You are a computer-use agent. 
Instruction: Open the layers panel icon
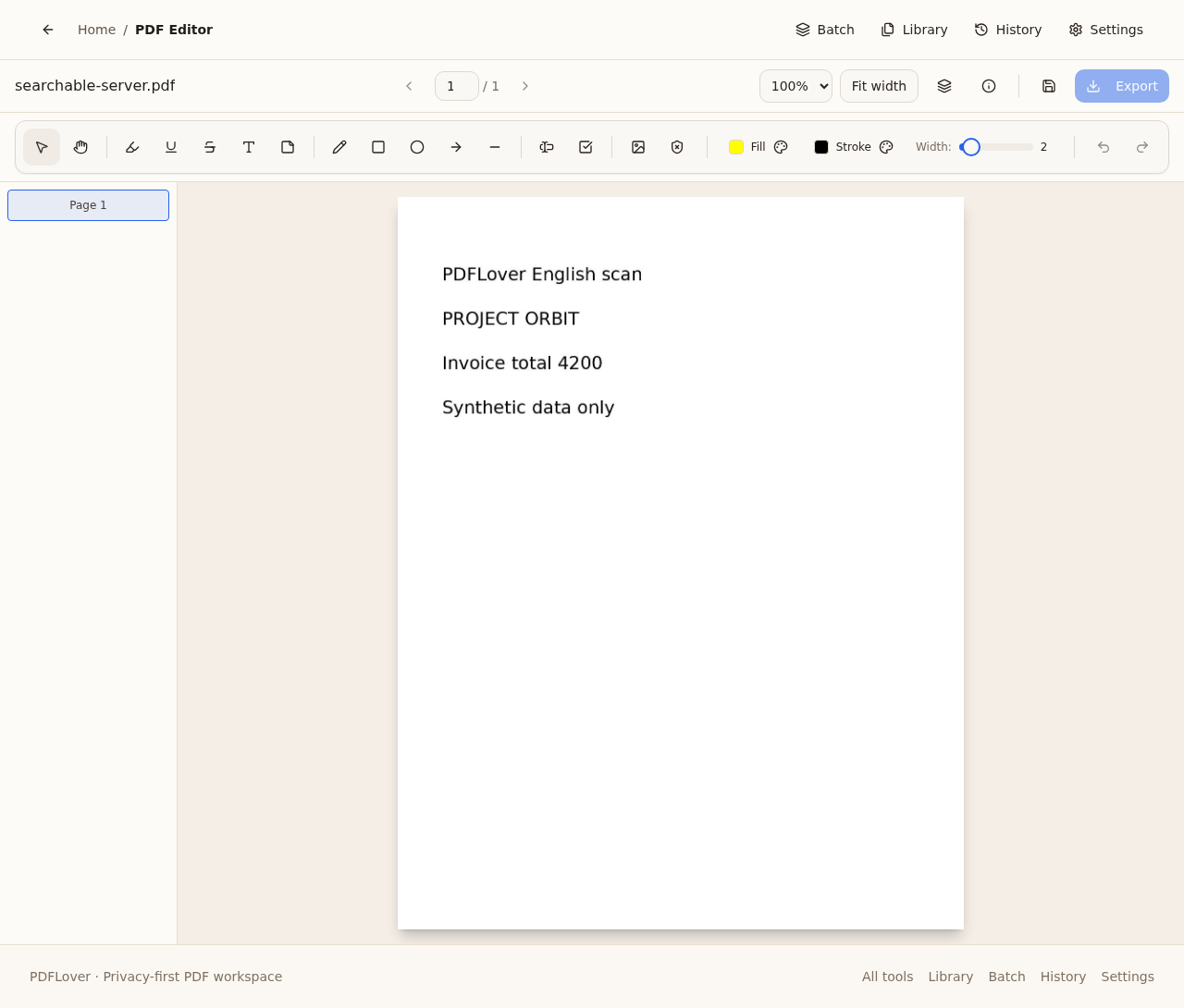point(944,86)
